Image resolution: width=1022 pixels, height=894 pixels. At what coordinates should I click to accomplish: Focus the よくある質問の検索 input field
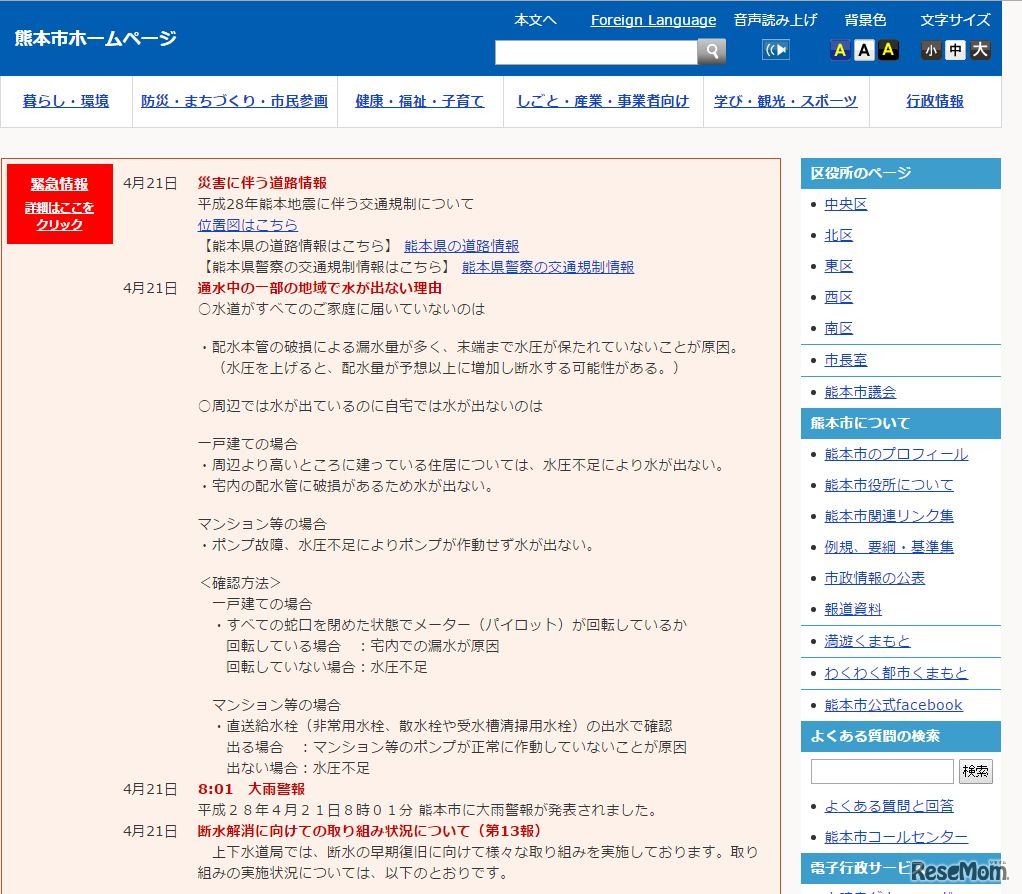point(881,770)
